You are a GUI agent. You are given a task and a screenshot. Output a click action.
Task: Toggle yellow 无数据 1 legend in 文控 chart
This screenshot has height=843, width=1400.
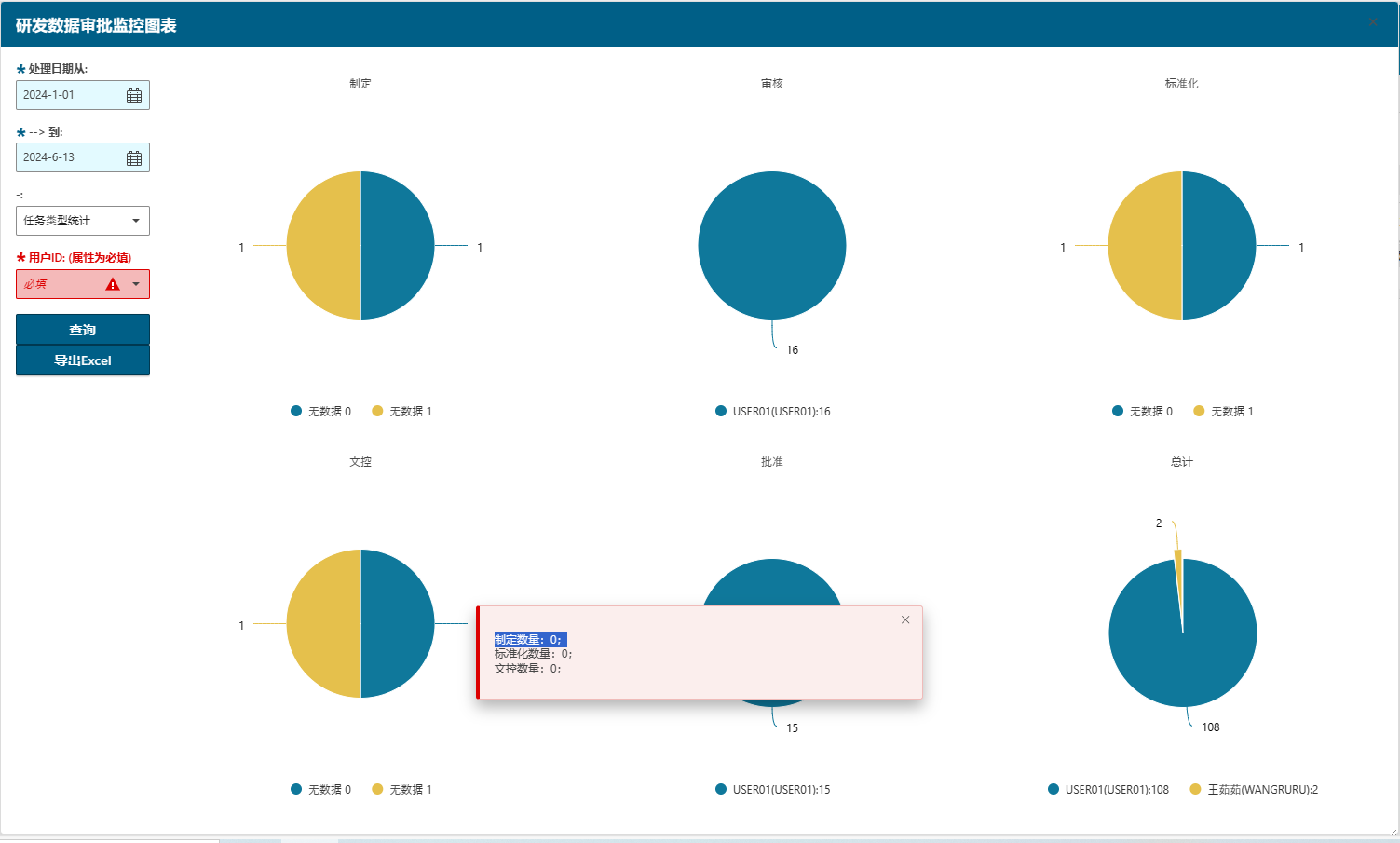tap(401, 789)
